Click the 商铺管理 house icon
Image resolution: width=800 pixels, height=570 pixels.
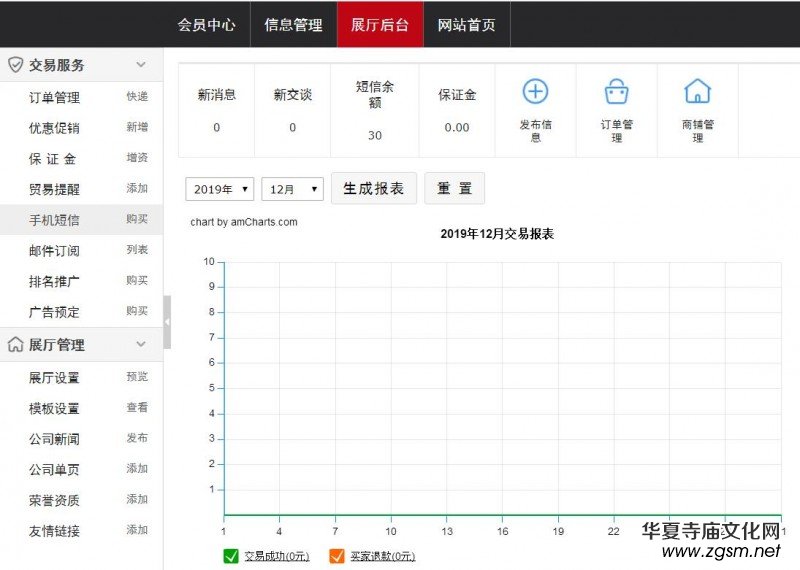coord(697,92)
